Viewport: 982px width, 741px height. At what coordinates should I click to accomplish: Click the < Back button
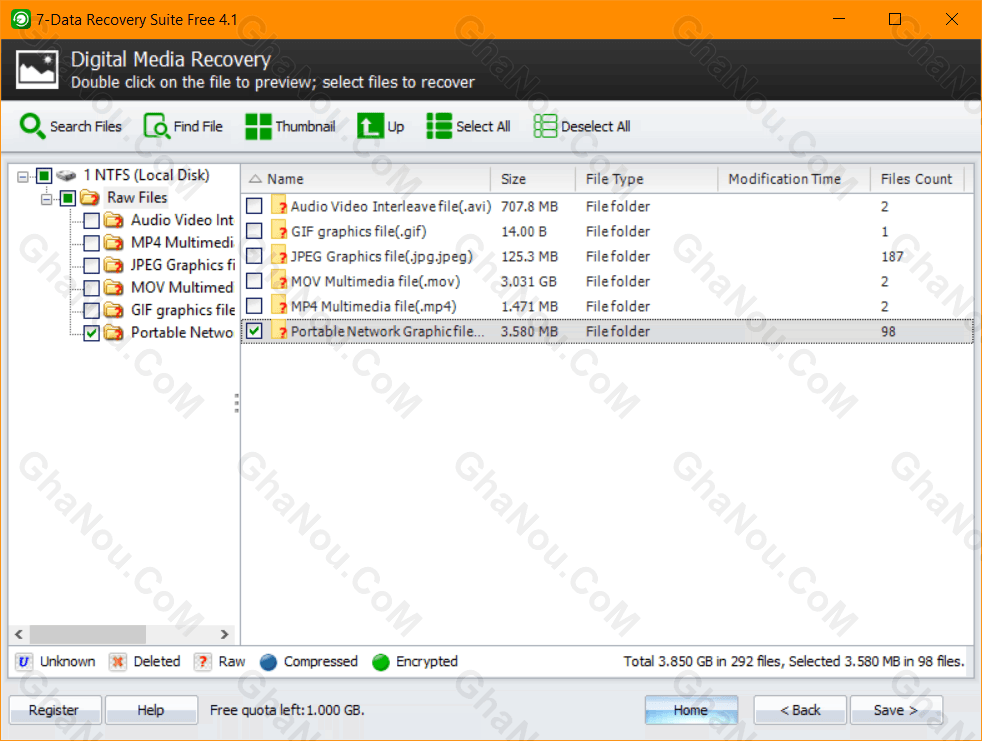(800, 710)
